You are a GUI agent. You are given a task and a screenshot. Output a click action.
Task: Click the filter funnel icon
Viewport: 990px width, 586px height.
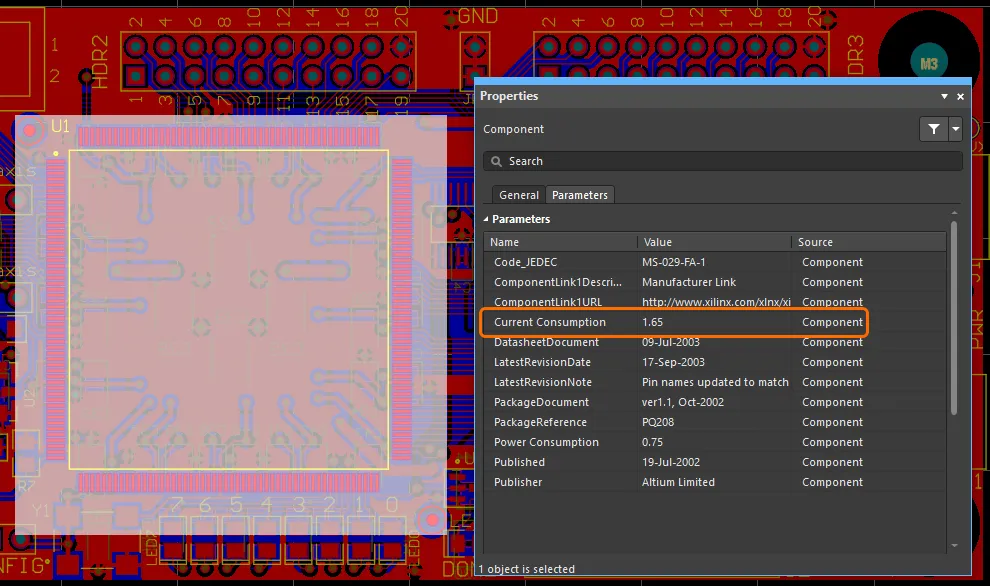click(933, 129)
